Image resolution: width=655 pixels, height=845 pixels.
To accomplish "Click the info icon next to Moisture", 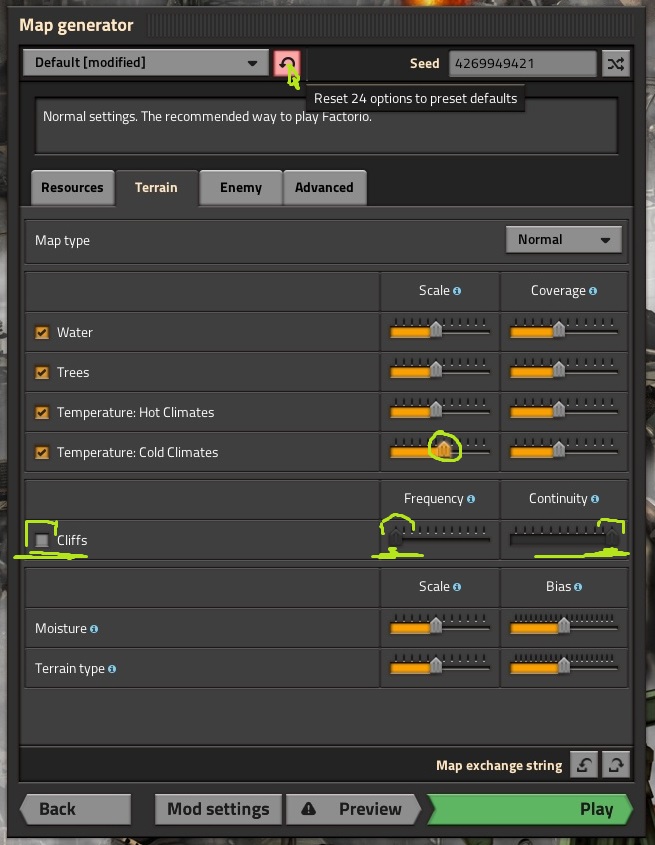I will [94, 629].
